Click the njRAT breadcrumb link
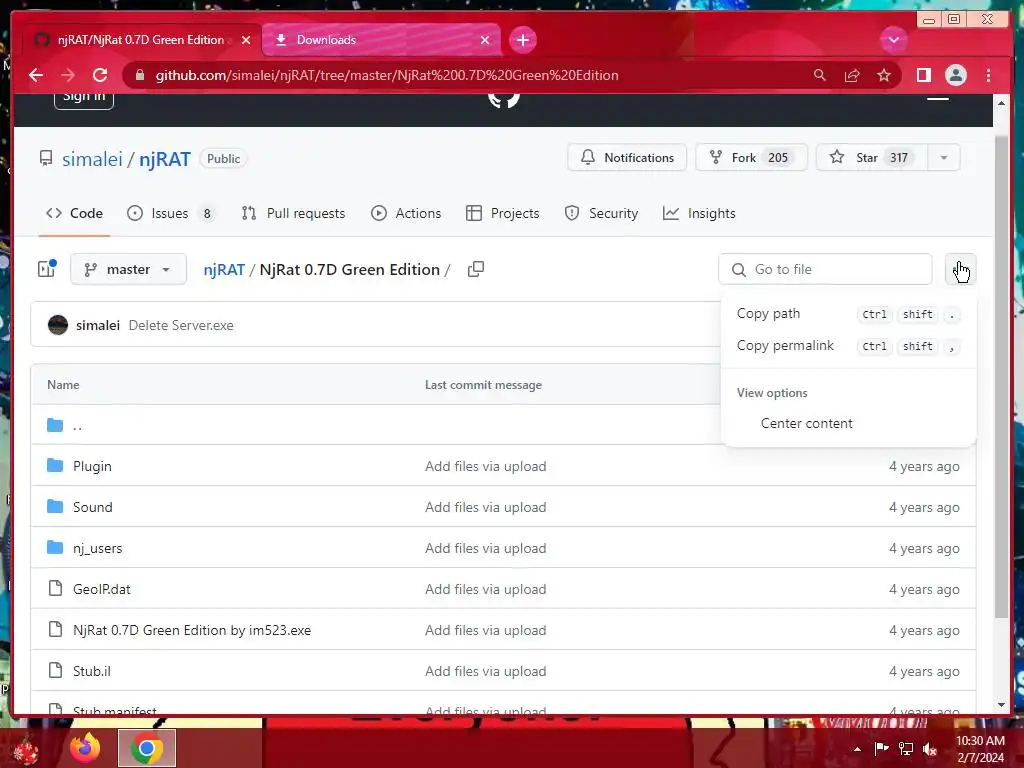The width and height of the screenshot is (1024, 768). coord(224,269)
